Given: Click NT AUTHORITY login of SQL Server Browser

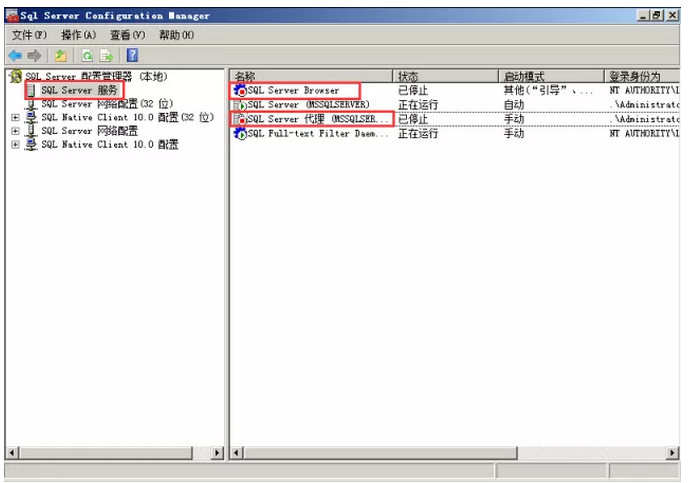Looking at the screenshot, I should (644, 90).
